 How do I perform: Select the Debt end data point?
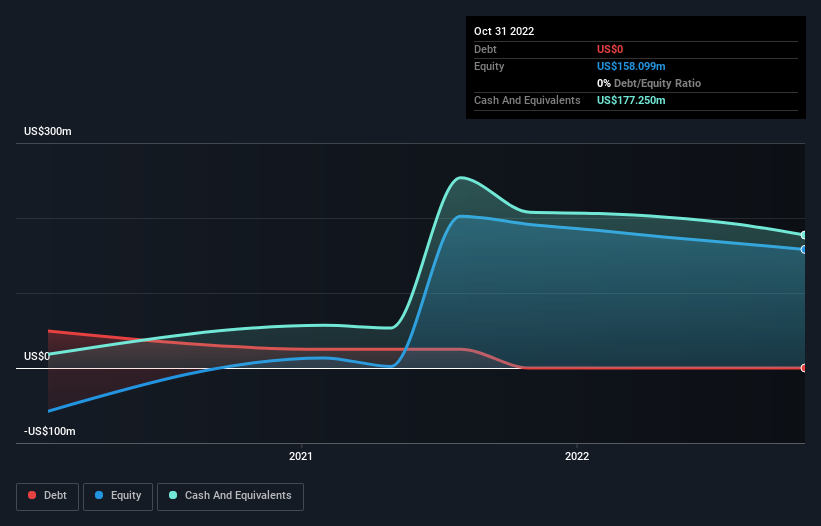tap(804, 368)
